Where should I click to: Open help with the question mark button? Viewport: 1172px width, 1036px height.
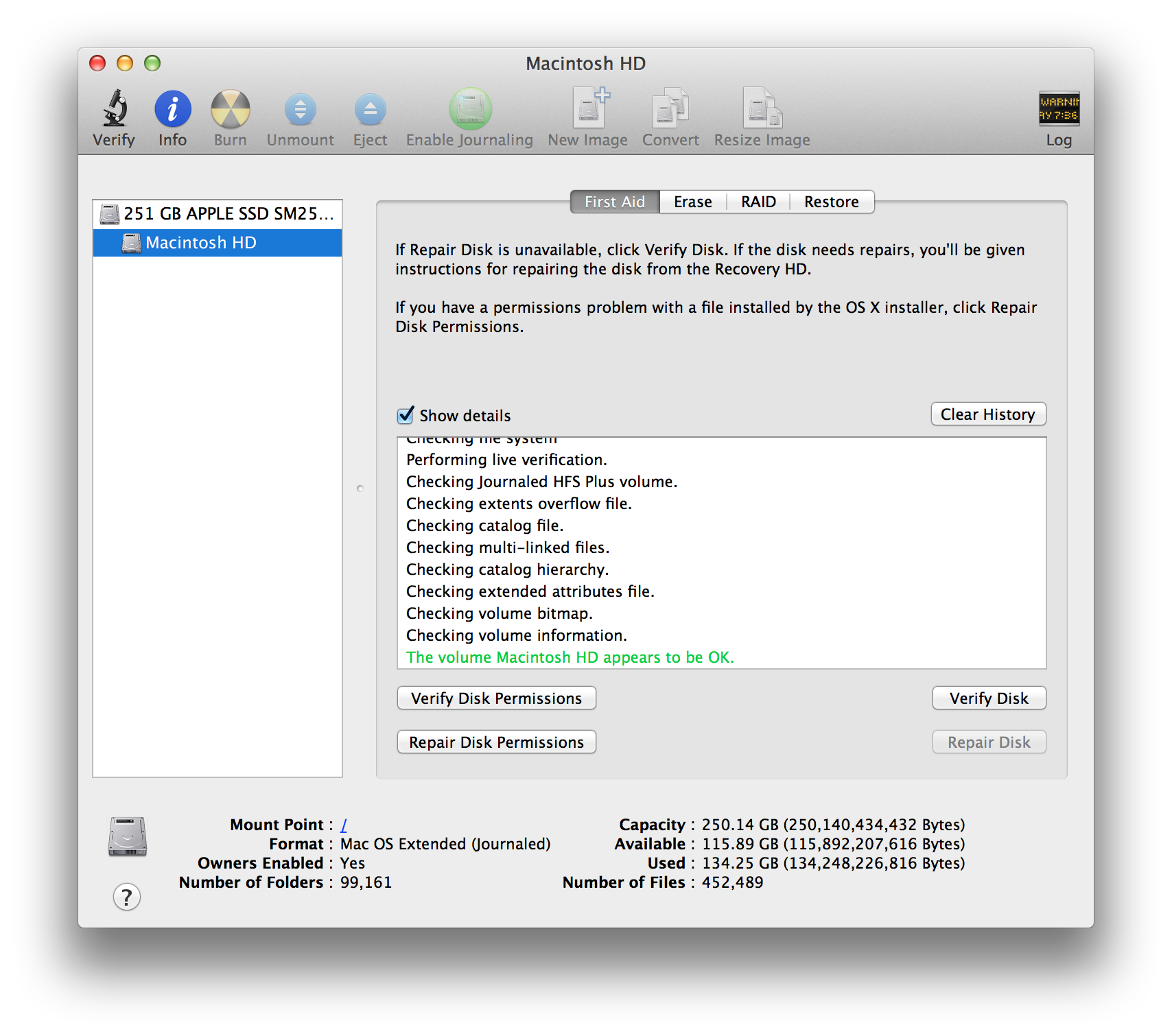click(127, 897)
